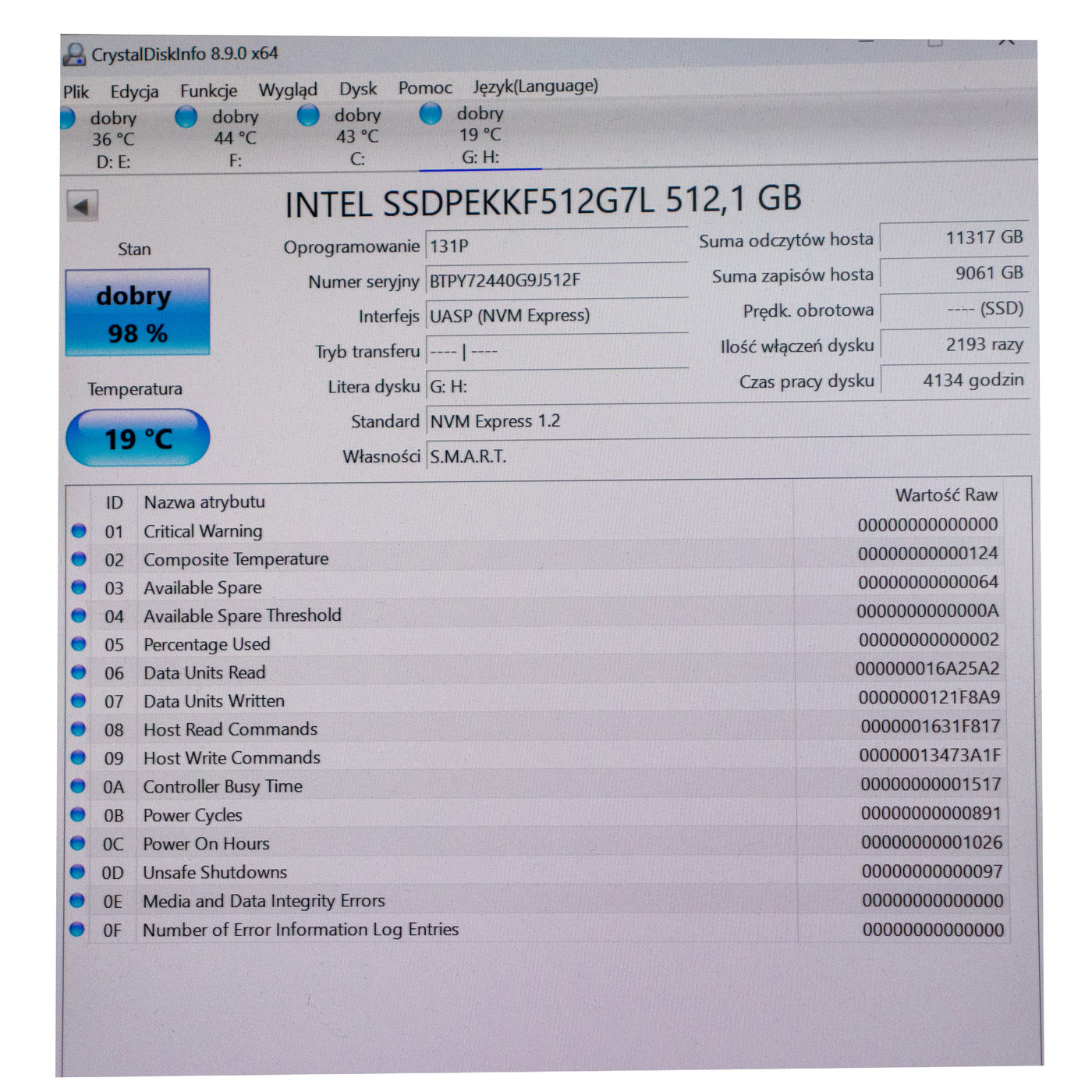
Task: Click rotation speed value ---- (SSD)
Action: [954, 309]
